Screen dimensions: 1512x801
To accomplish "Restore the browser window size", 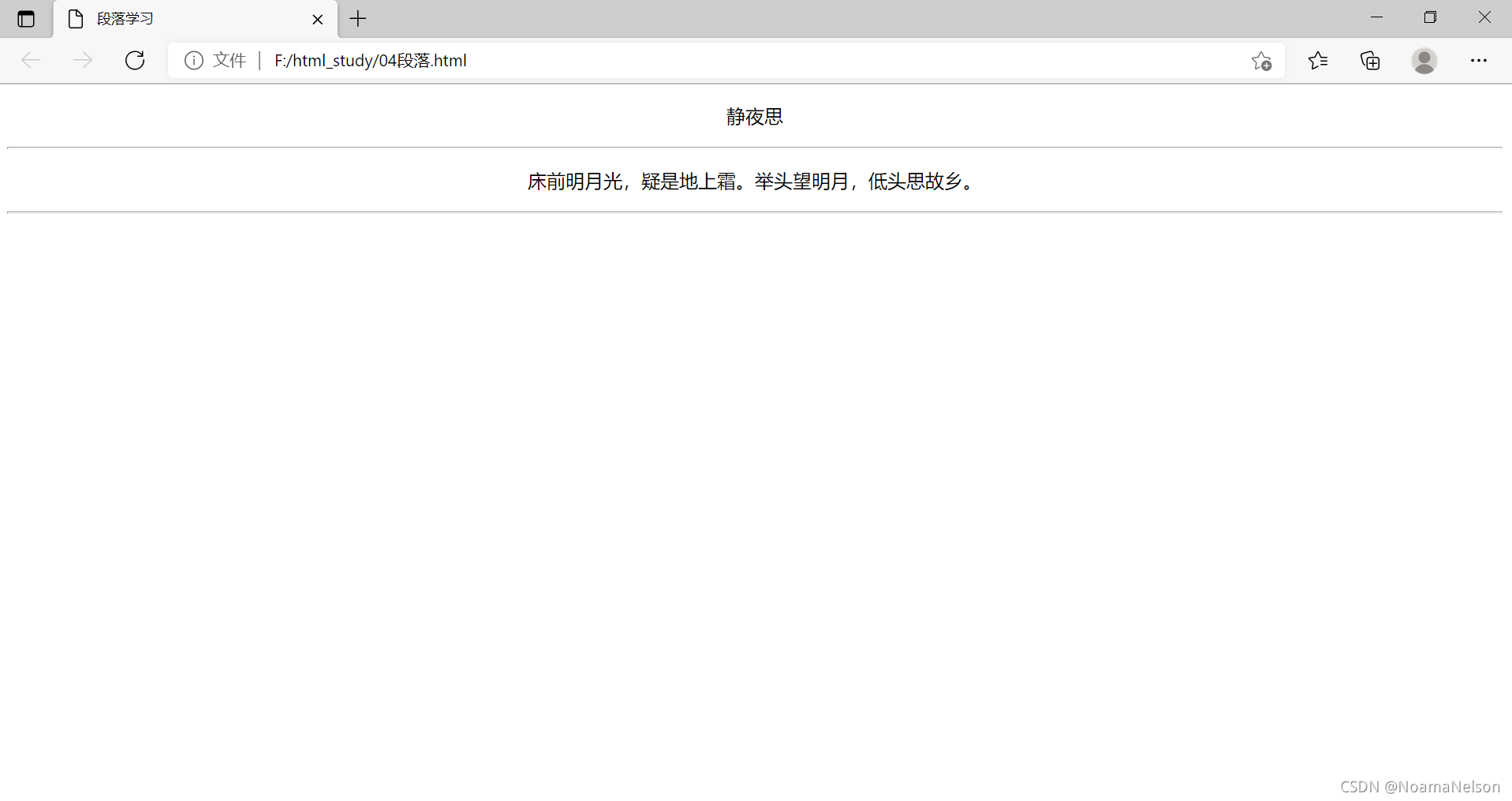I will click(1431, 17).
